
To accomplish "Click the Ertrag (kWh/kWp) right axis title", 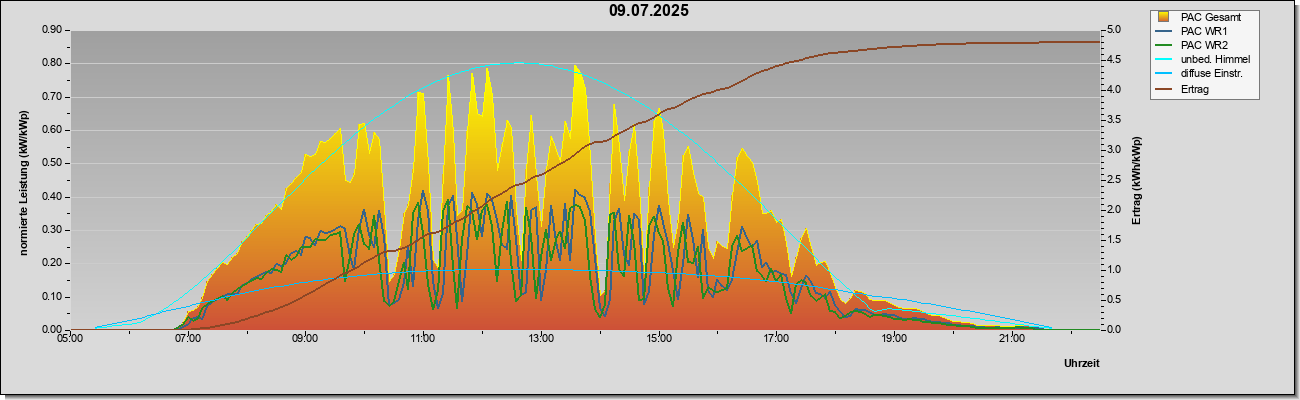I will (1136, 180).
